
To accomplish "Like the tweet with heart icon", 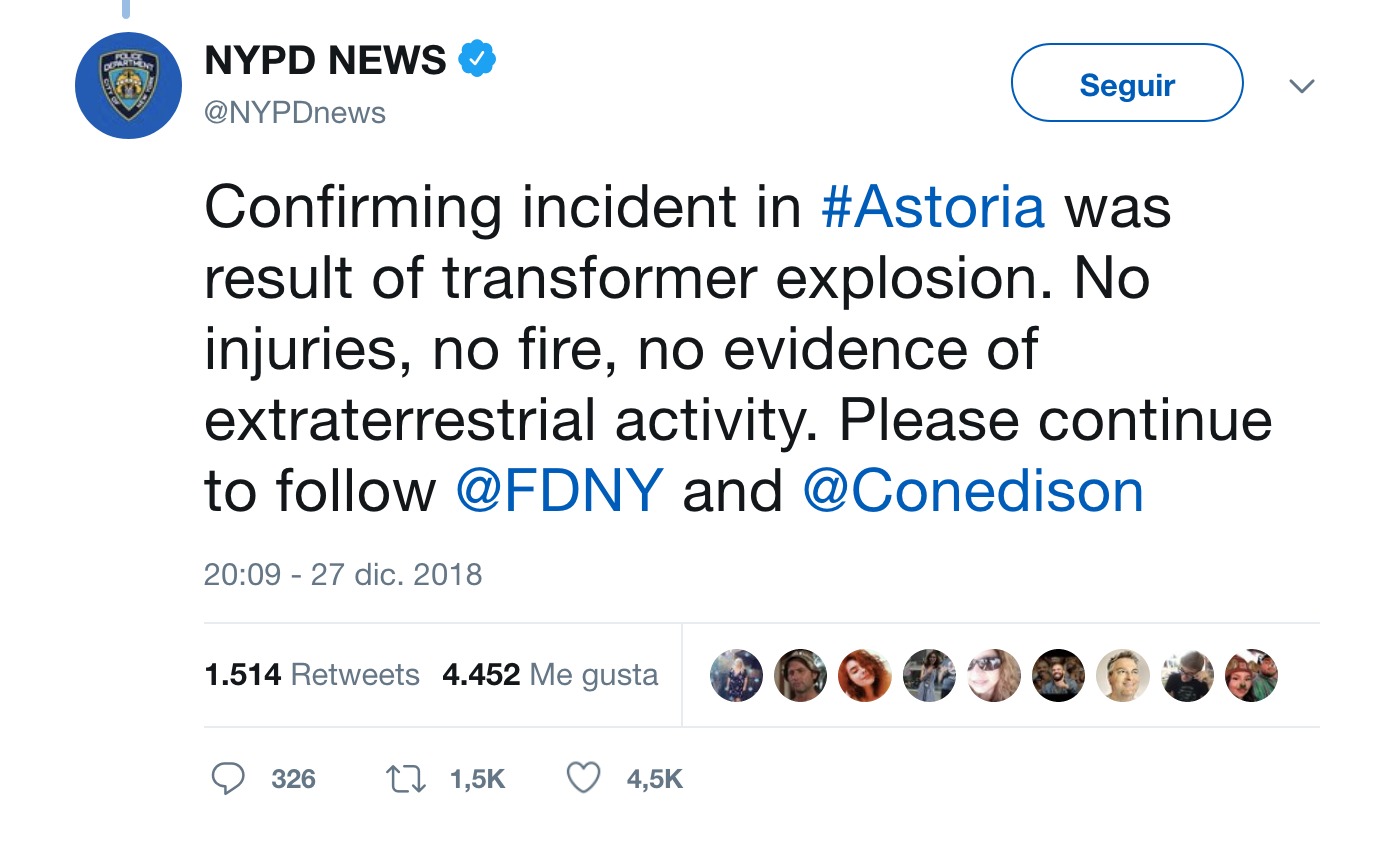I will point(583,779).
